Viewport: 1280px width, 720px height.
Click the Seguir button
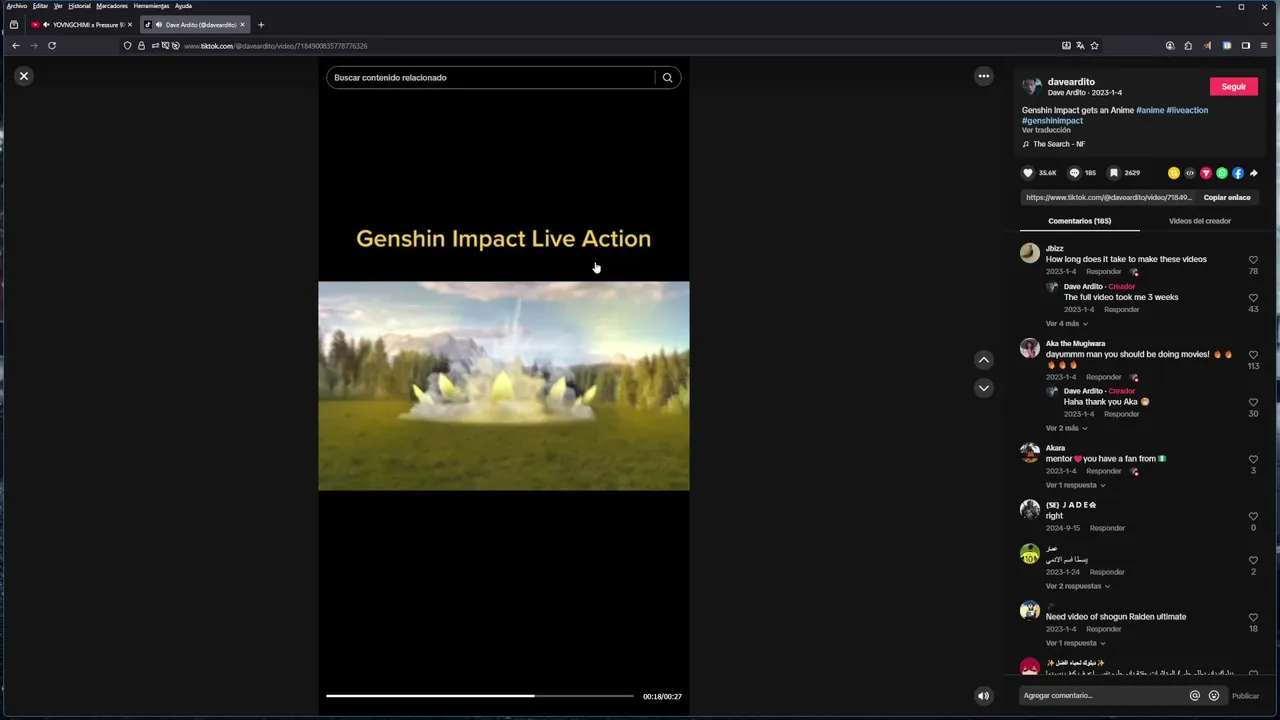tap(1233, 87)
